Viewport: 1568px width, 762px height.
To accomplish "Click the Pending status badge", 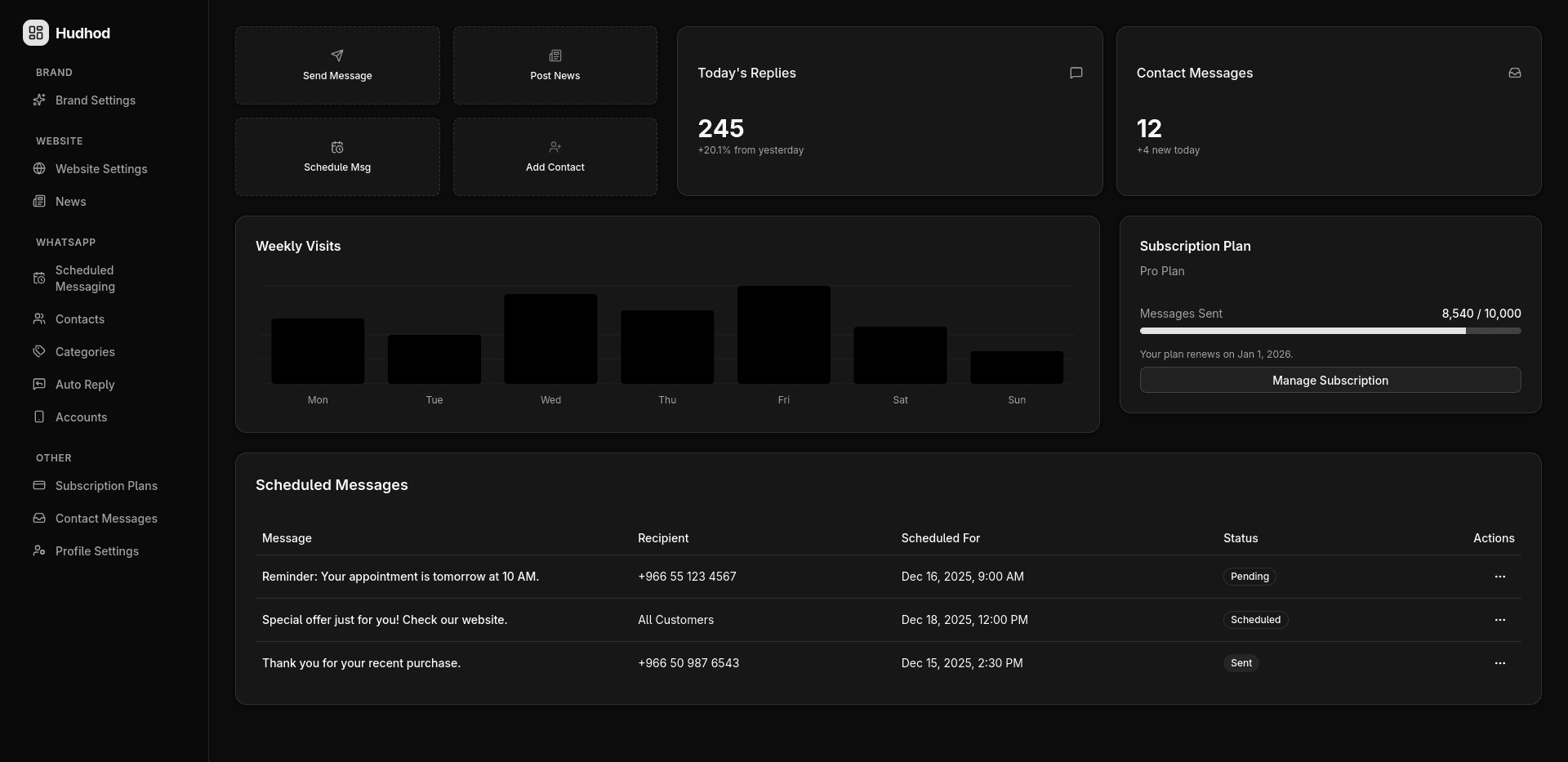I will [x=1249, y=576].
